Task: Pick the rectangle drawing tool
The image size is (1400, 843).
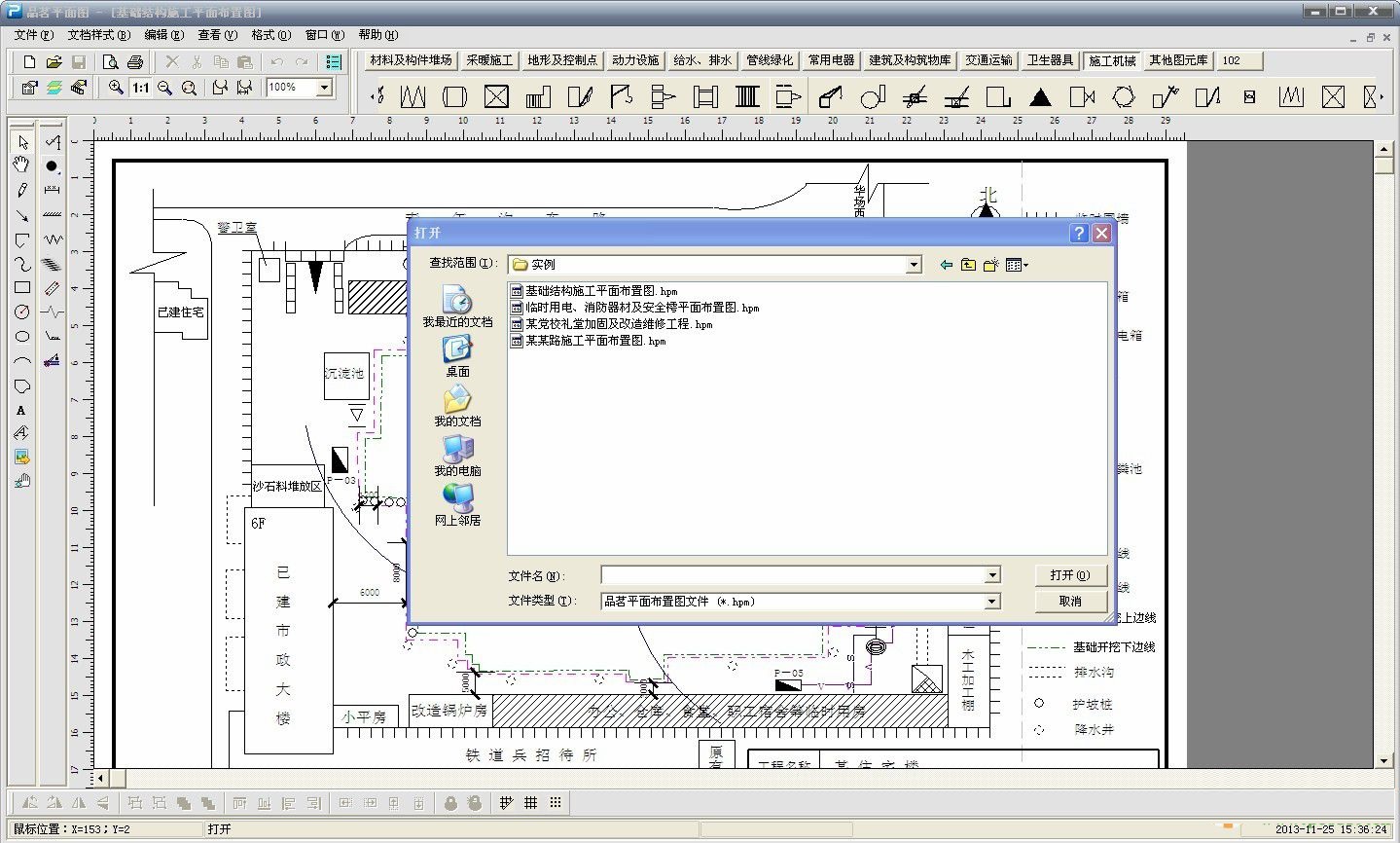Action: [x=21, y=287]
